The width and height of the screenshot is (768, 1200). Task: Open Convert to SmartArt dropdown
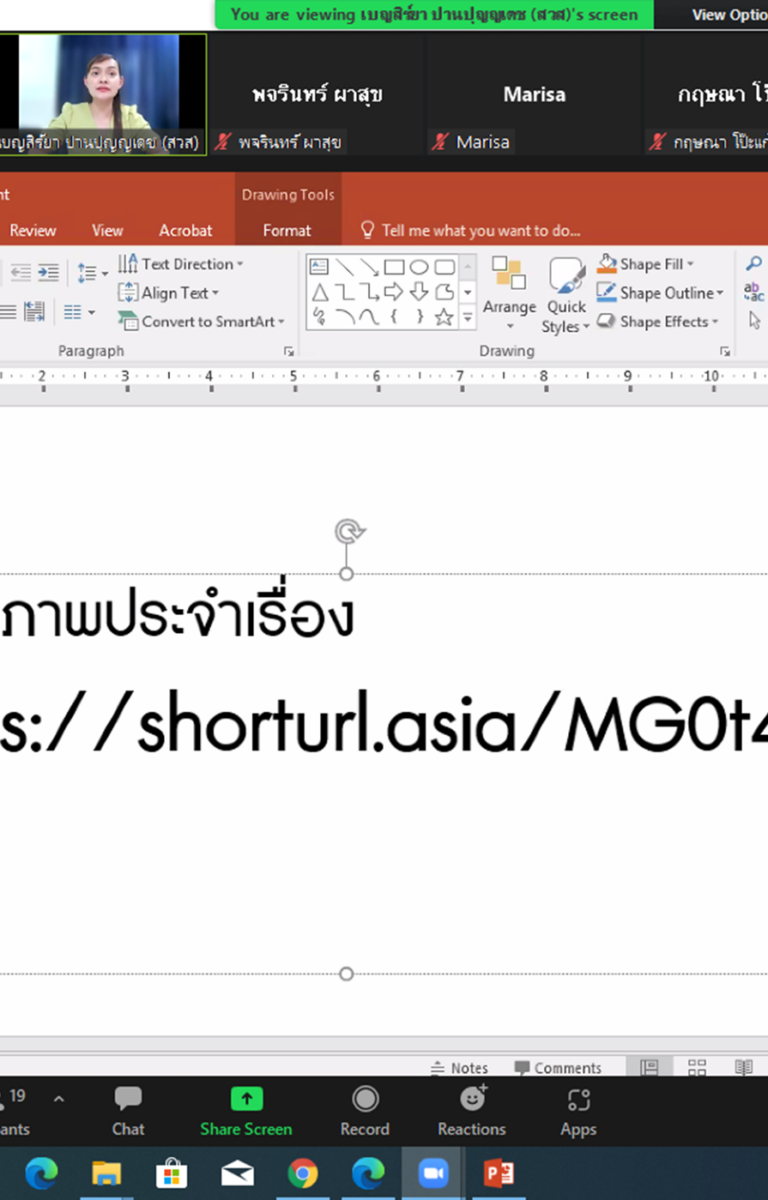(201, 321)
